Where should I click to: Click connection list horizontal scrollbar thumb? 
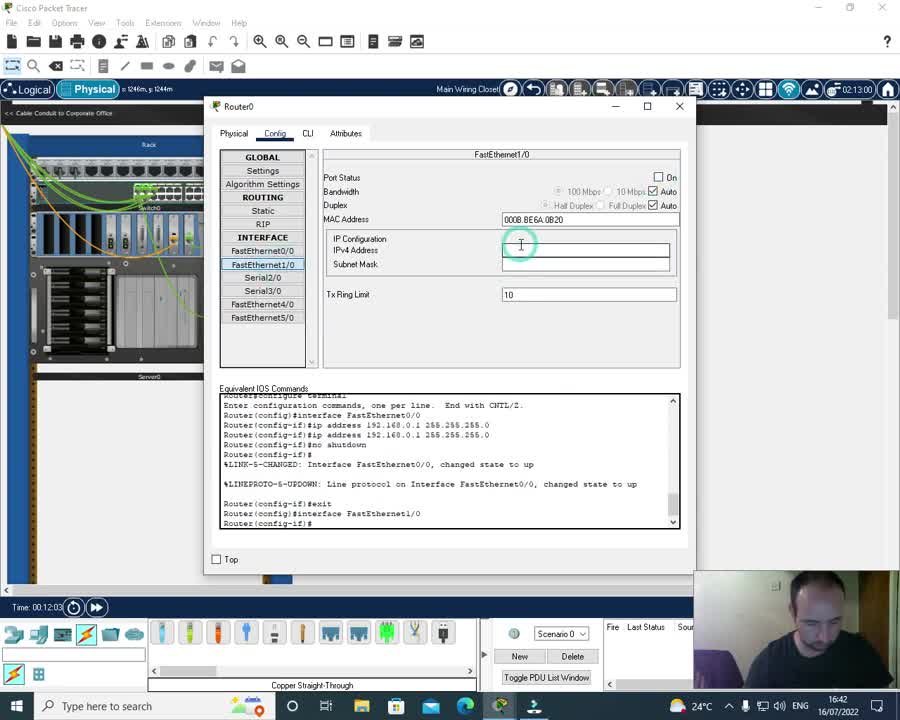coord(188,671)
